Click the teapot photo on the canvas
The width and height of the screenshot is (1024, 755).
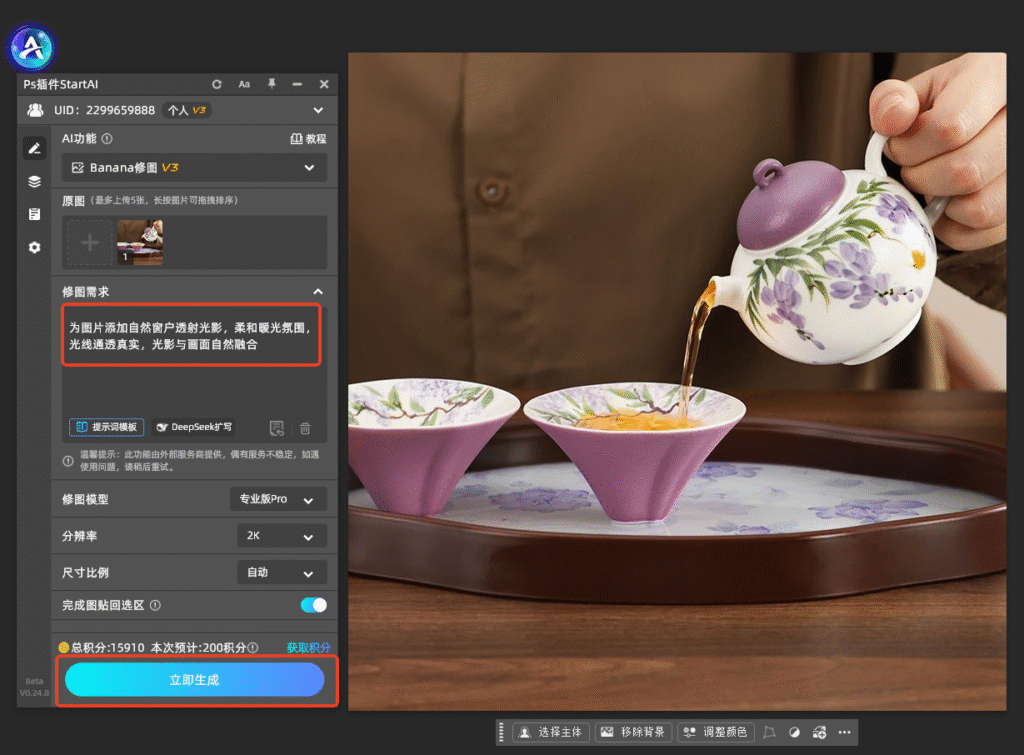677,381
